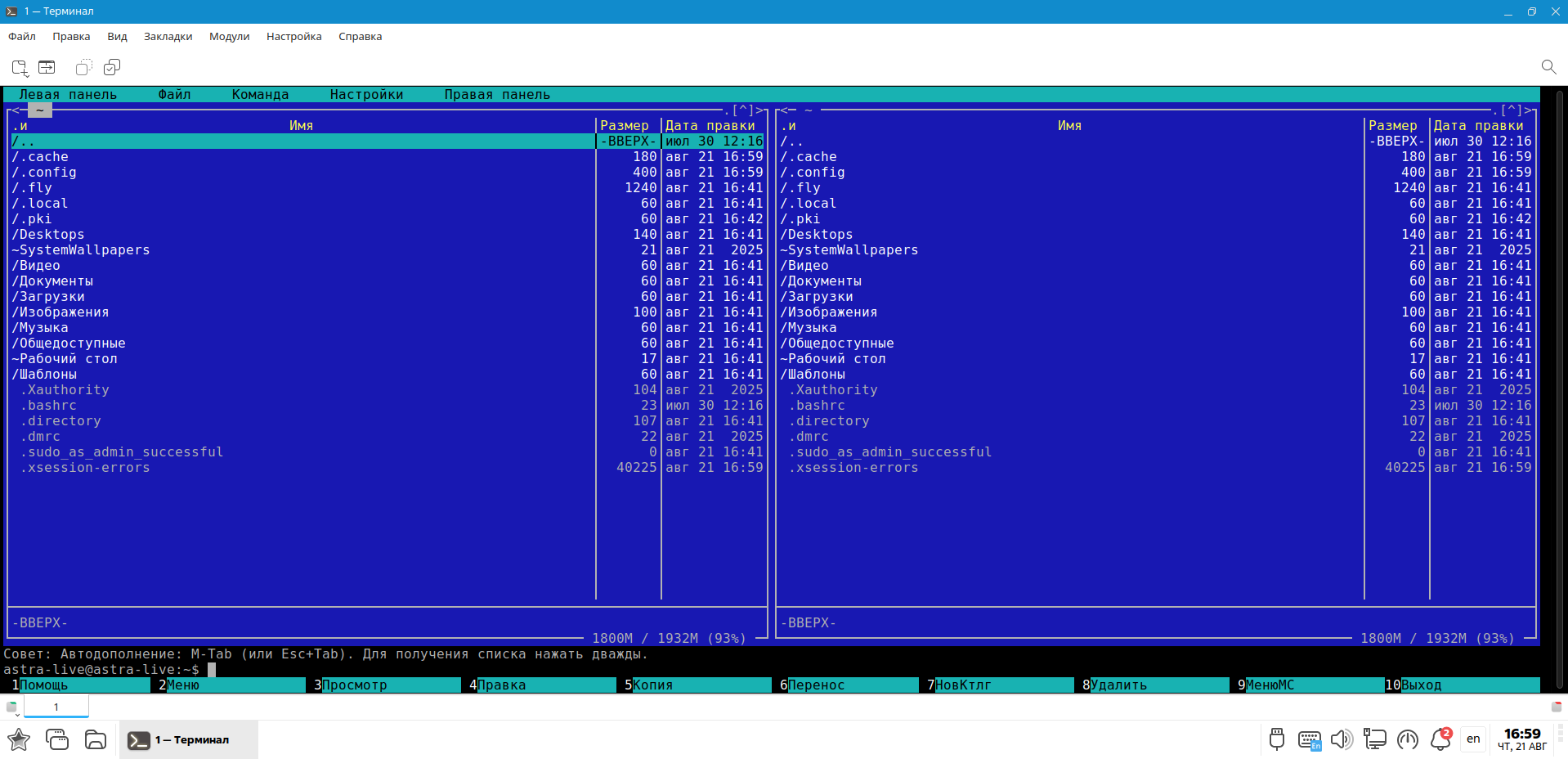Open the 'Закладки' menu
1568x759 pixels.
(x=168, y=37)
